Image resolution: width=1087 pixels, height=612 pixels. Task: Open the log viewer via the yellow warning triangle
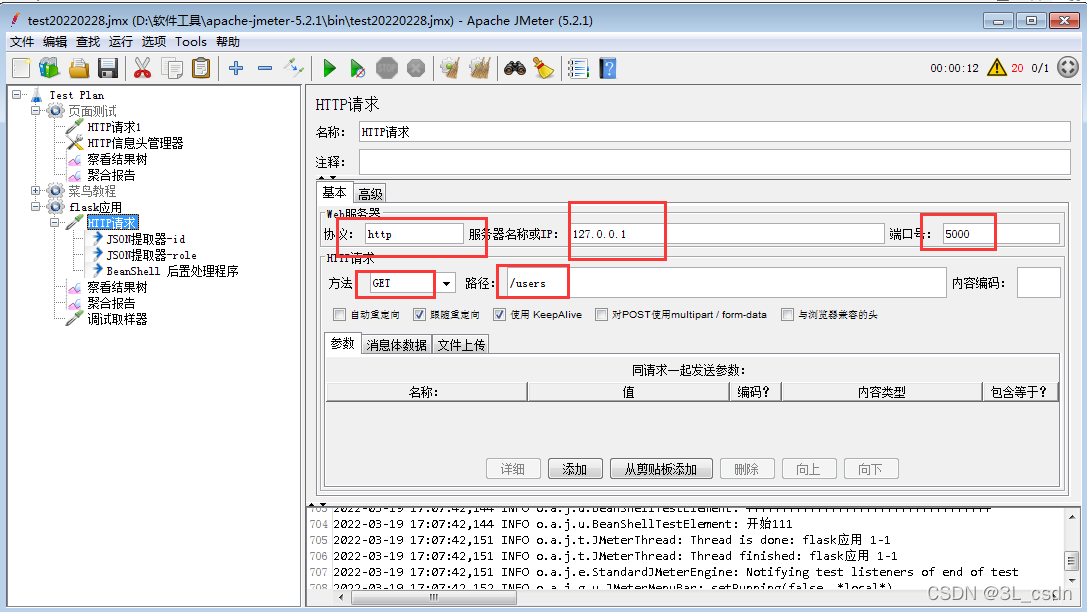pyautogui.click(x=996, y=67)
